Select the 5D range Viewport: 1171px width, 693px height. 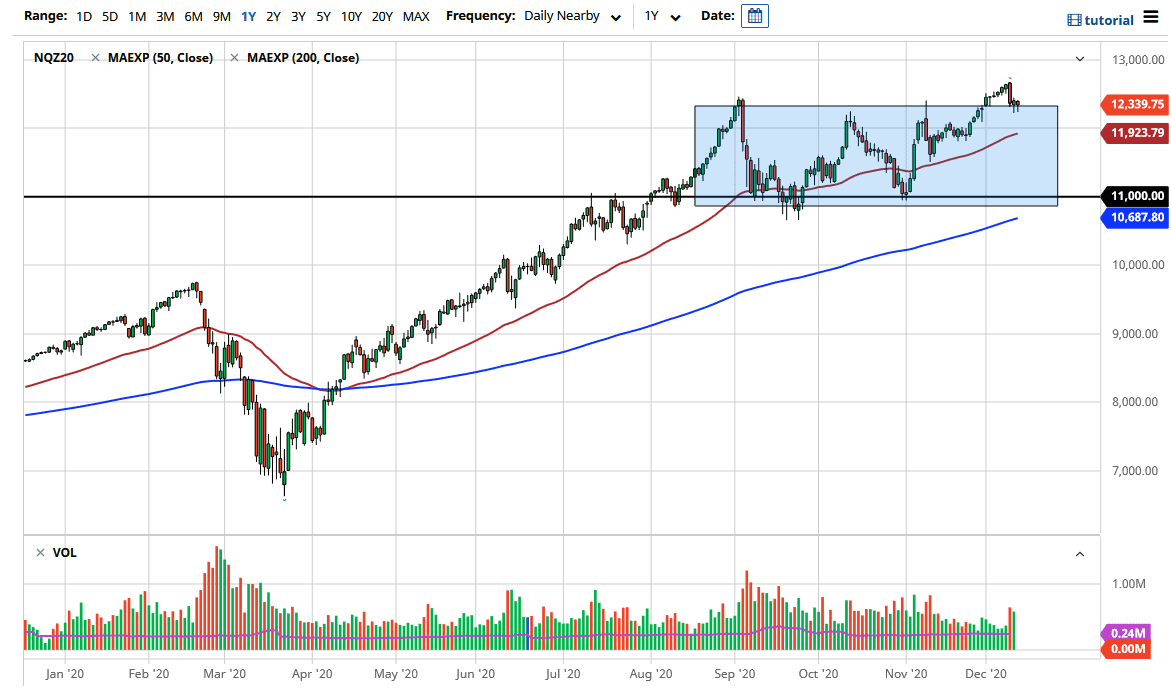pyautogui.click(x=110, y=16)
